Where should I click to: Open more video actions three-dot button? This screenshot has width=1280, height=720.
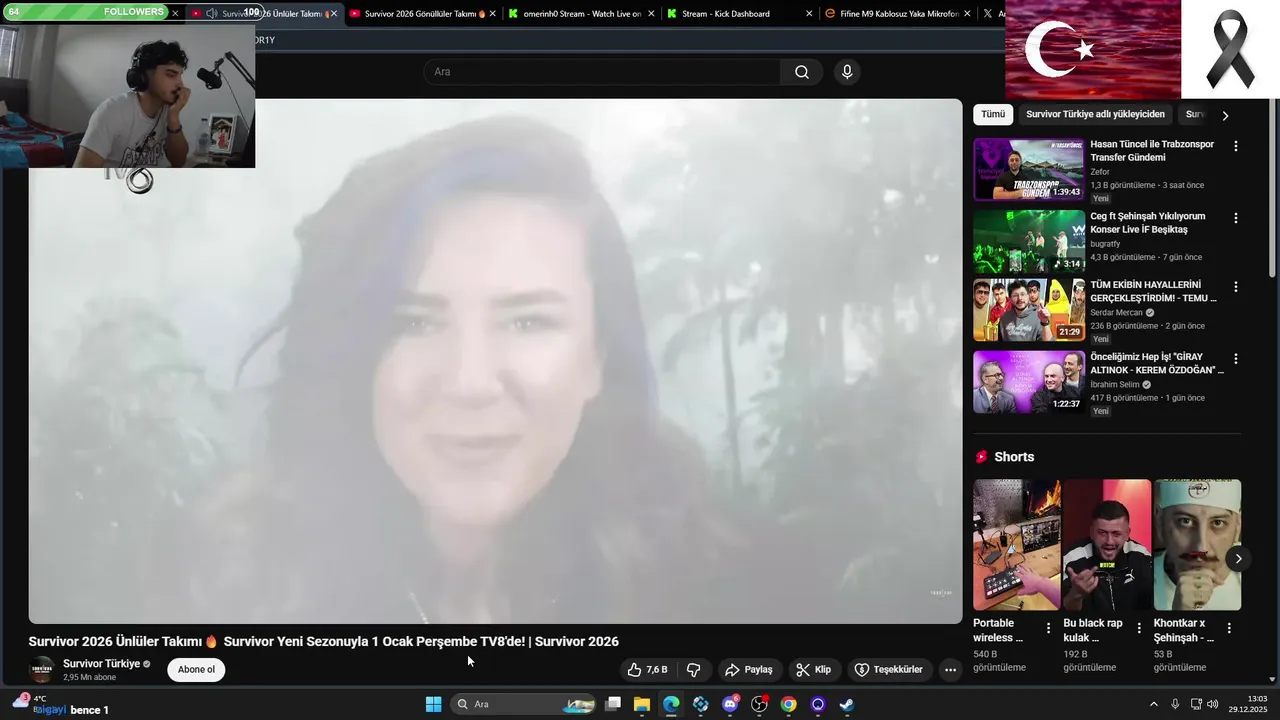pyautogui.click(x=950, y=670)
